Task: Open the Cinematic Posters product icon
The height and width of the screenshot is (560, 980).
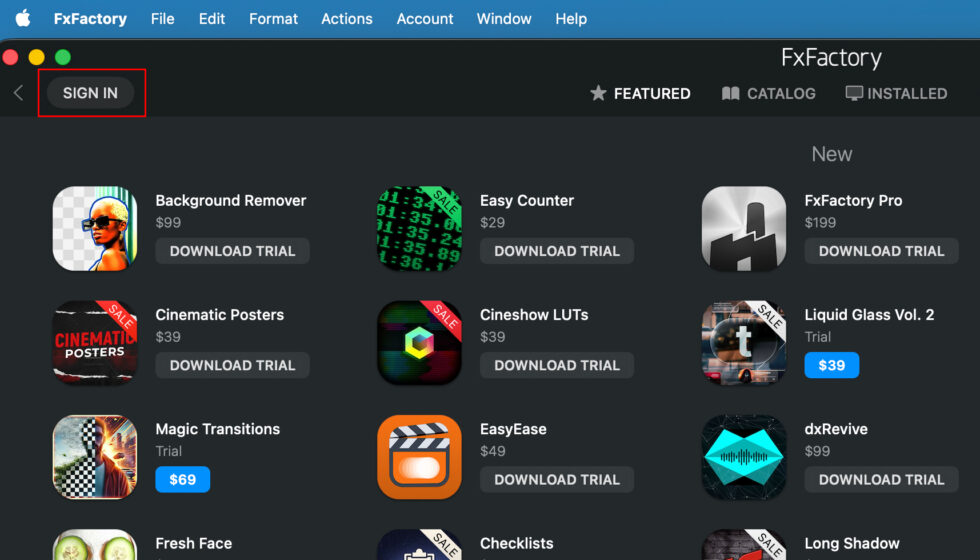Action: pyautogui.click(x=95, y=343)
